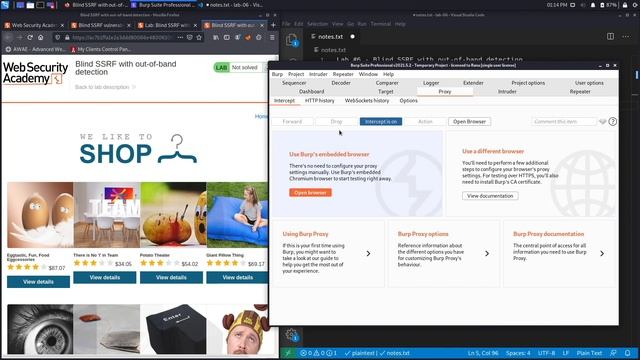View details of Potato Theater product
The height and width of the screenshot is (360, 640).
(x=171, y=278)
